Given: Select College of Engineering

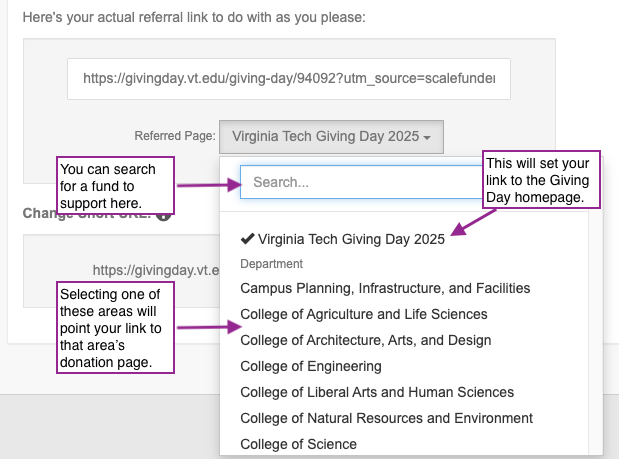Looking at the screenshot, I should (311, 366).
